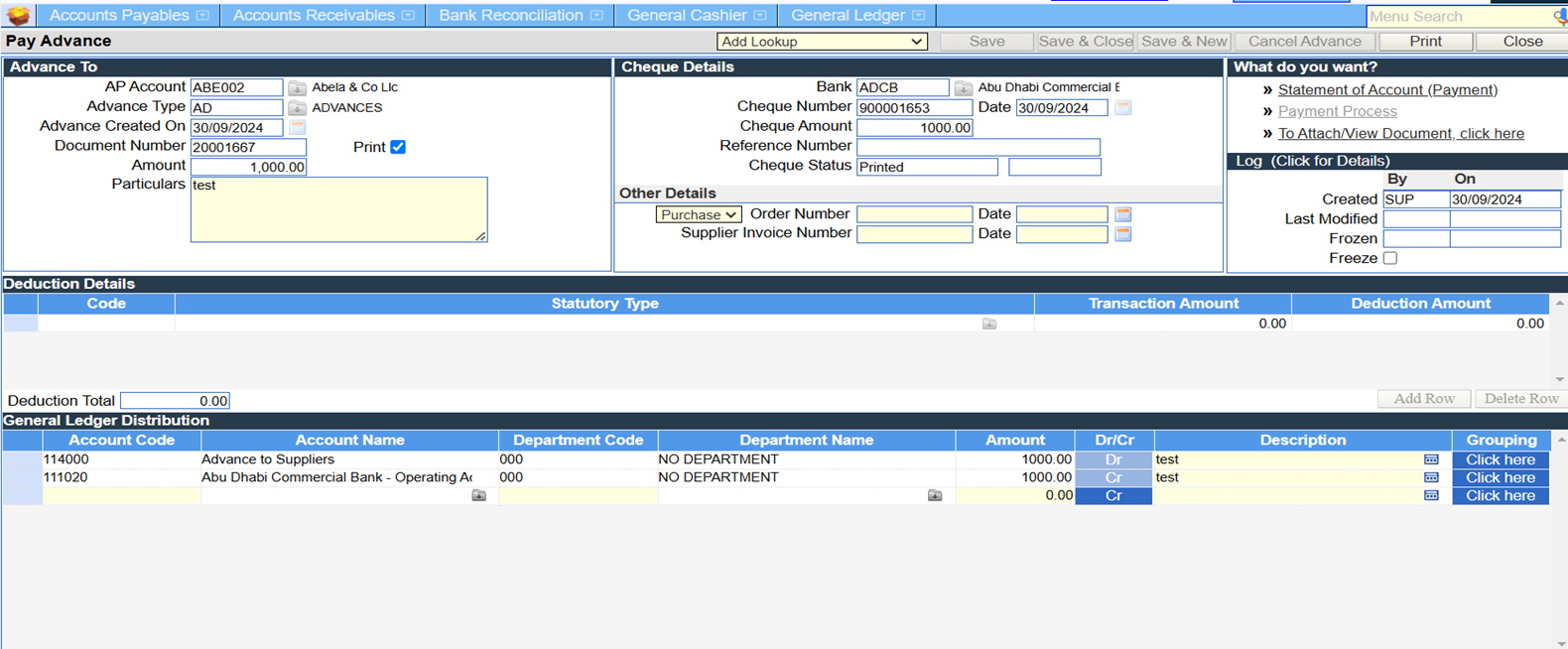Expand the Accounts Payables menu
Image resolution: width=1568 pixels, height=649 pixels.
(128, 15)
